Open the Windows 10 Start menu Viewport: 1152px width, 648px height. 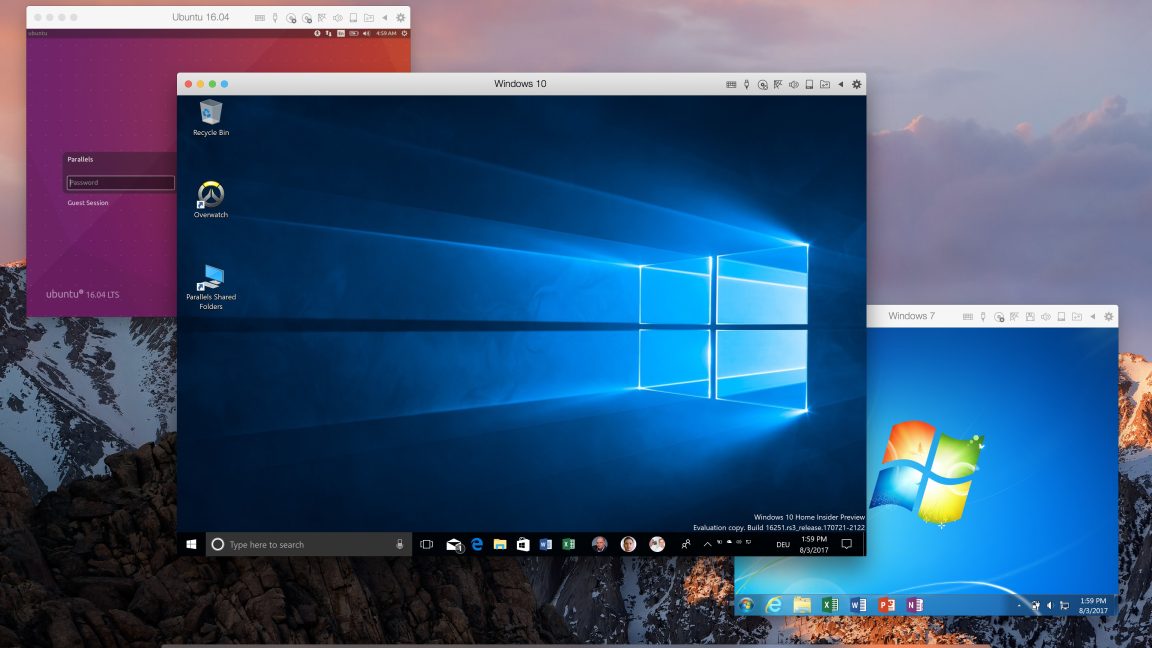(x=191, y=544)
